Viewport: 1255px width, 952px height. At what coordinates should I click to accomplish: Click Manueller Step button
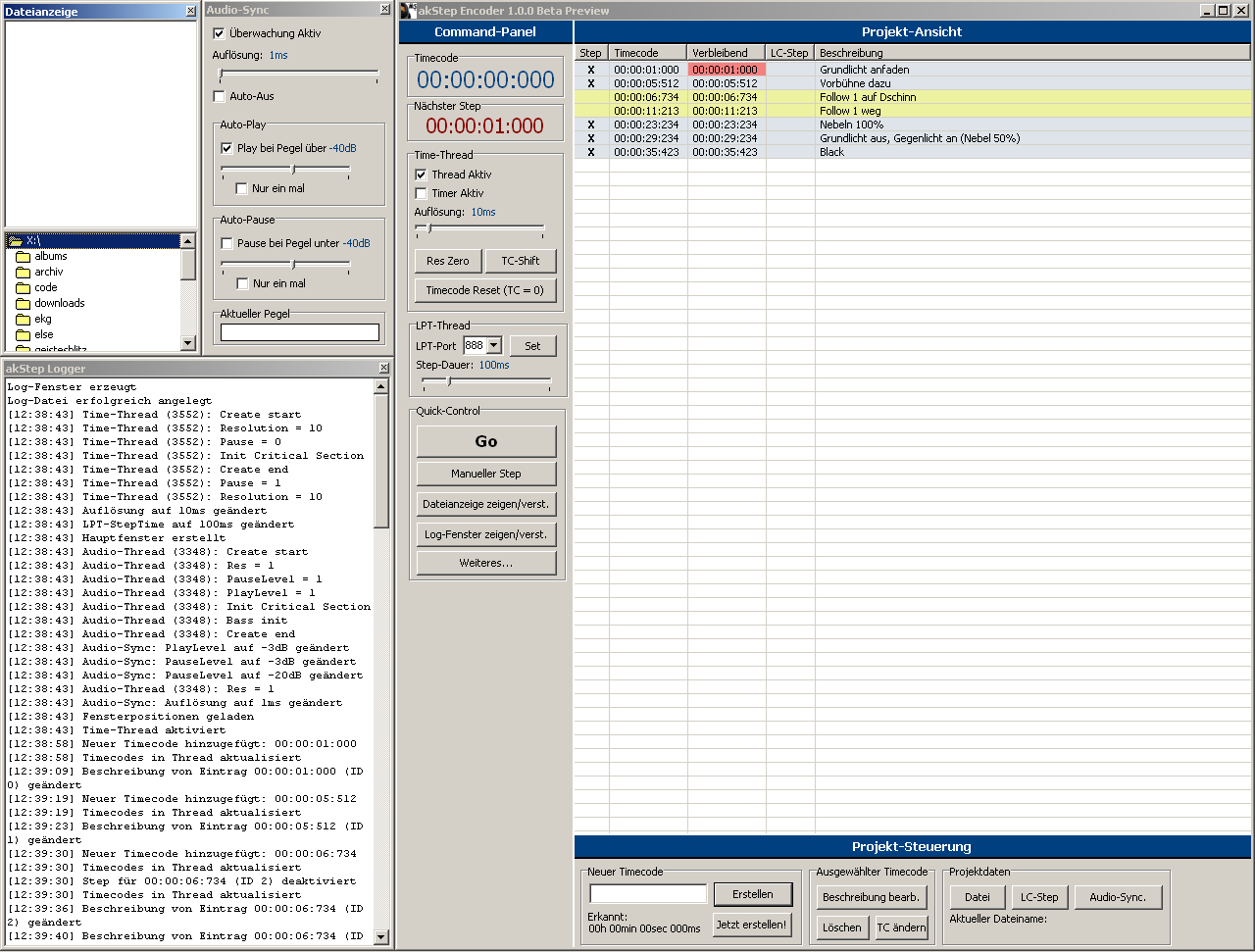coord(486,474)
